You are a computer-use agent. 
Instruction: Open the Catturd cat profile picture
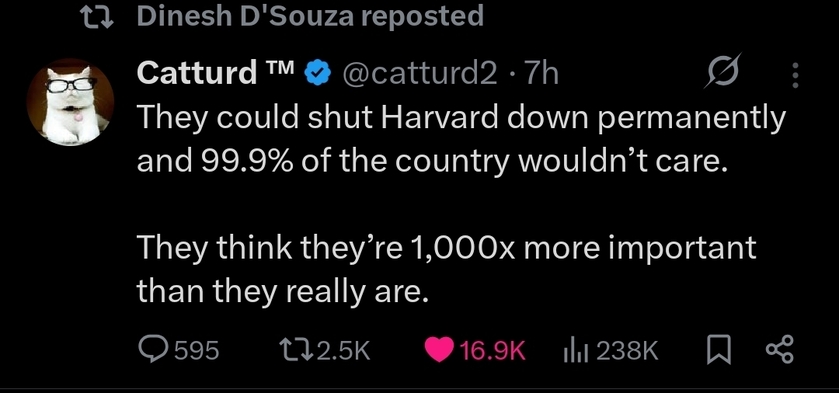click(x=70, y=102)
